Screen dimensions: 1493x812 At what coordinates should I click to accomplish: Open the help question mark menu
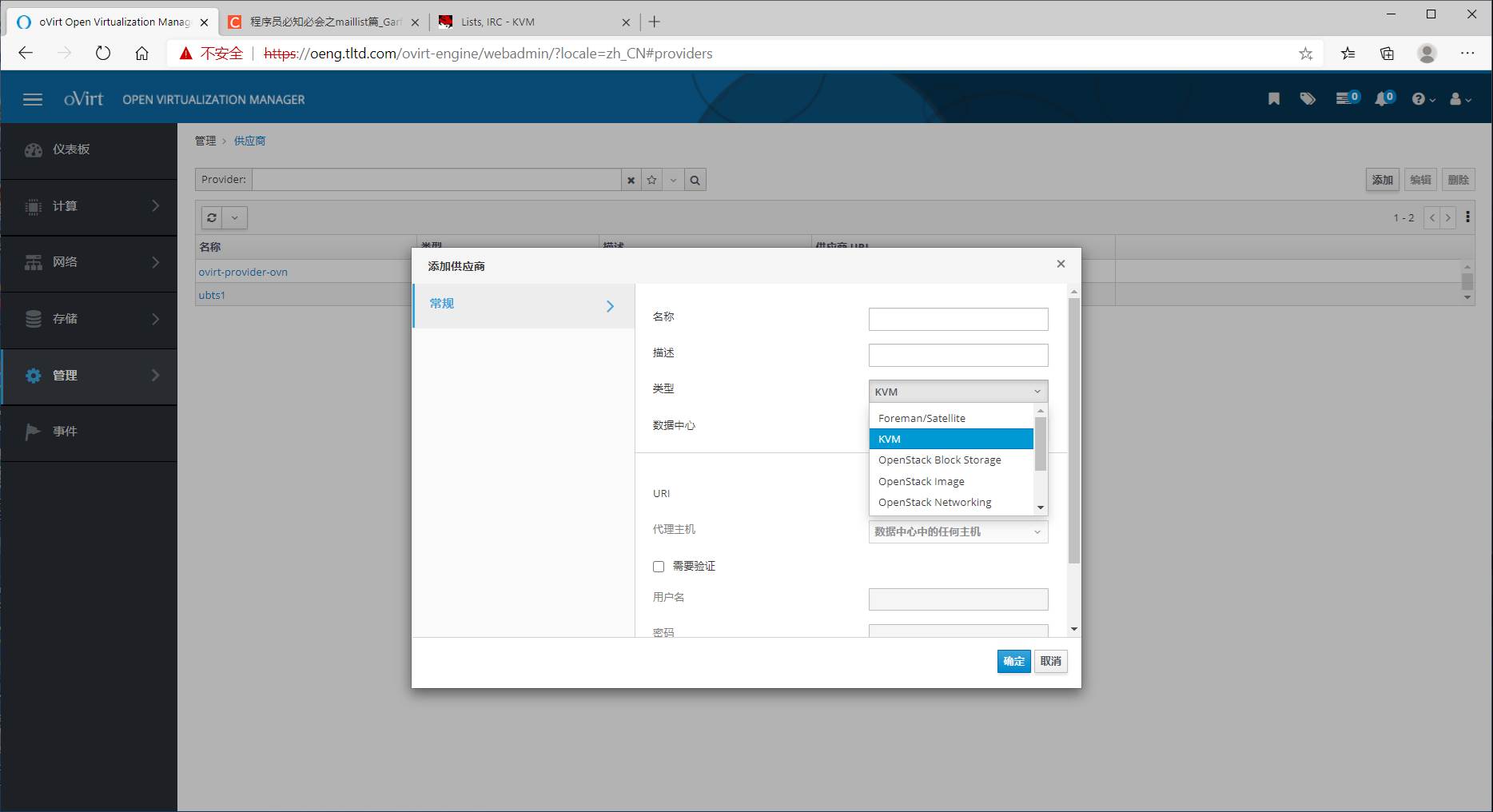pos(1423,99)
